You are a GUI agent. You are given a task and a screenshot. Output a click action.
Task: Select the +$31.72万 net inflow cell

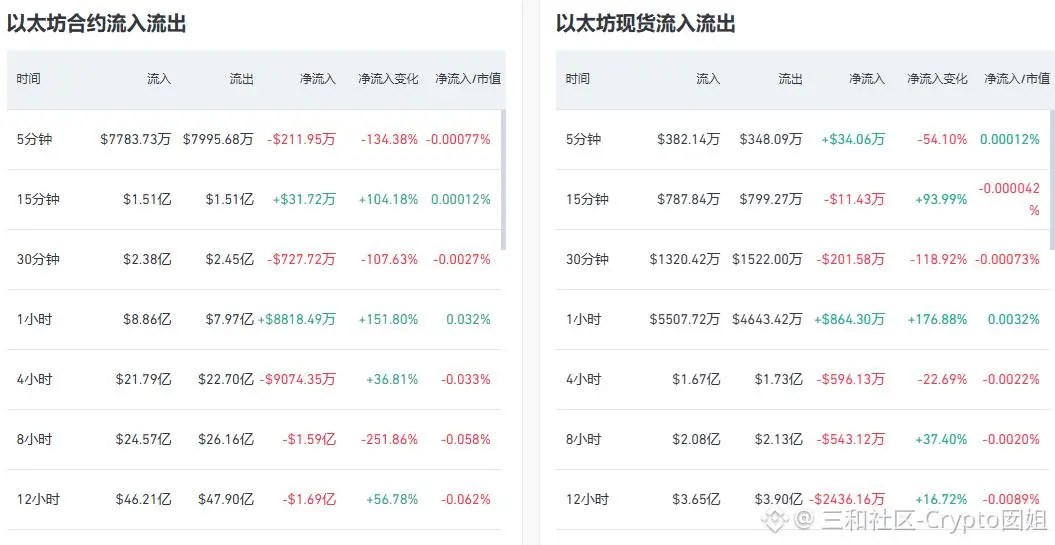[x=304, y=199]
